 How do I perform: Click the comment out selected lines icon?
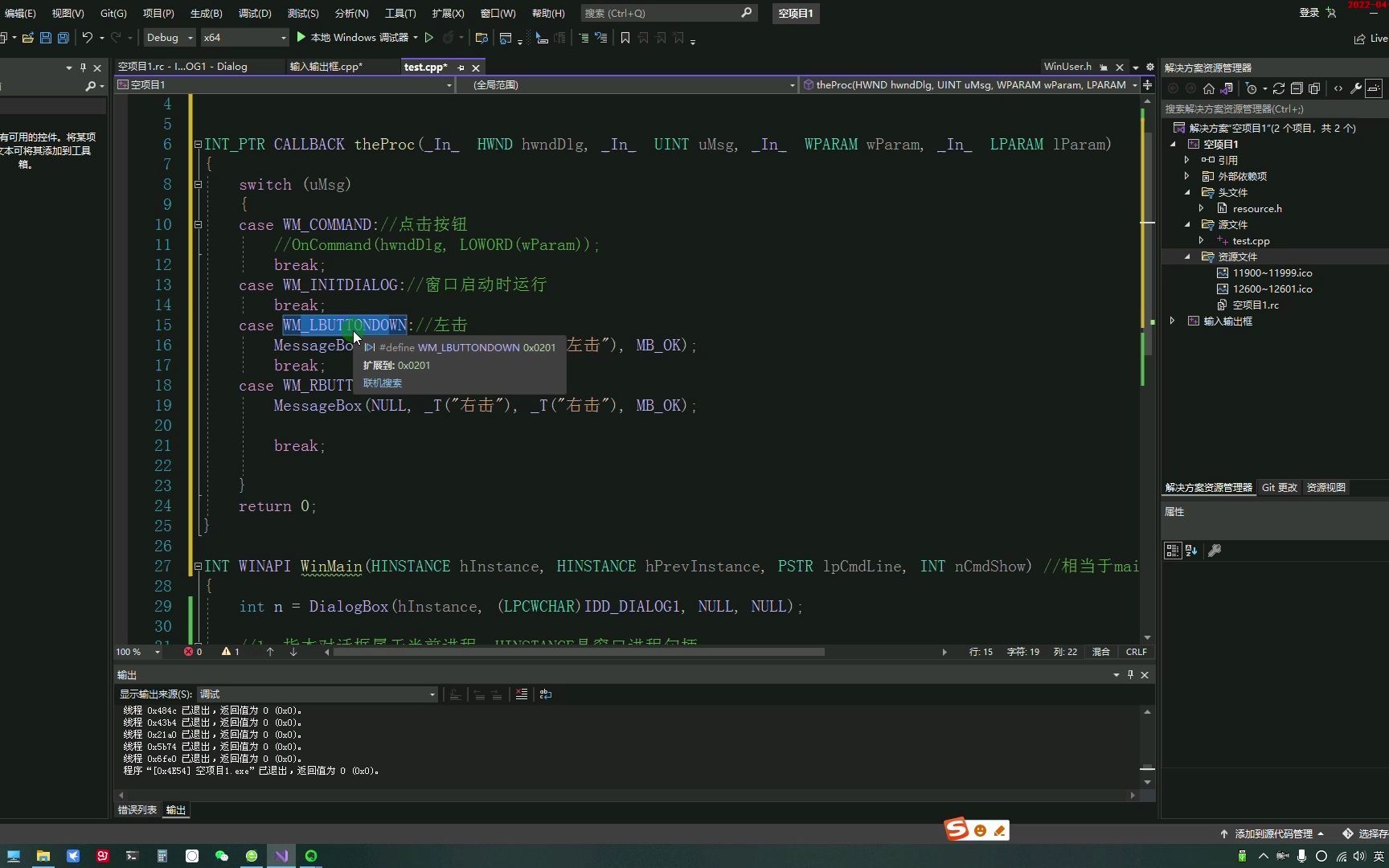(584, 38)
